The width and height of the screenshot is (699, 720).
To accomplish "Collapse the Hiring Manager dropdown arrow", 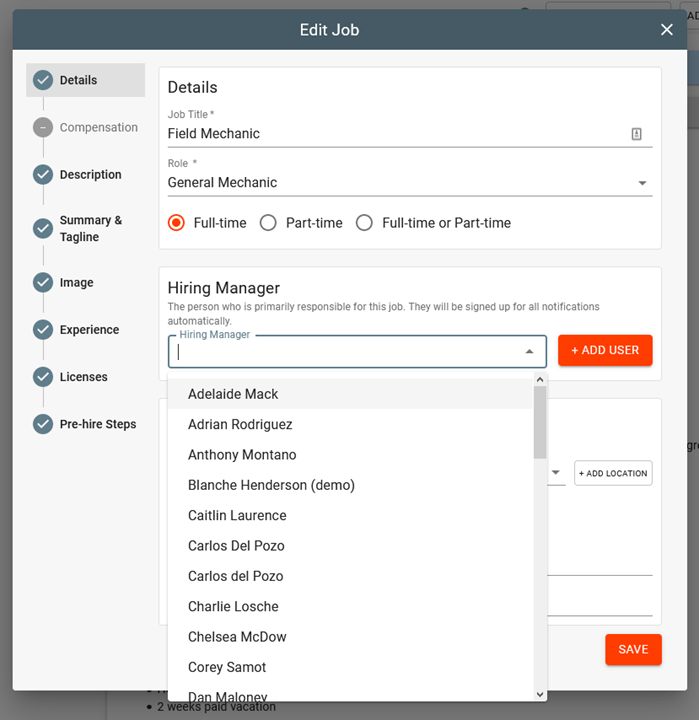I will 529,351.
